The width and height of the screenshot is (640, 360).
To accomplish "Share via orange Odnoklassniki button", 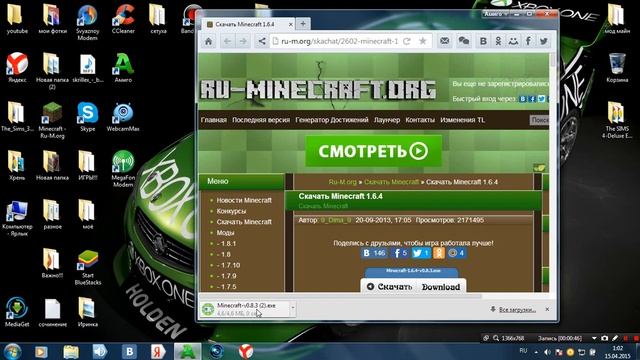I will (x=439, y=253).
